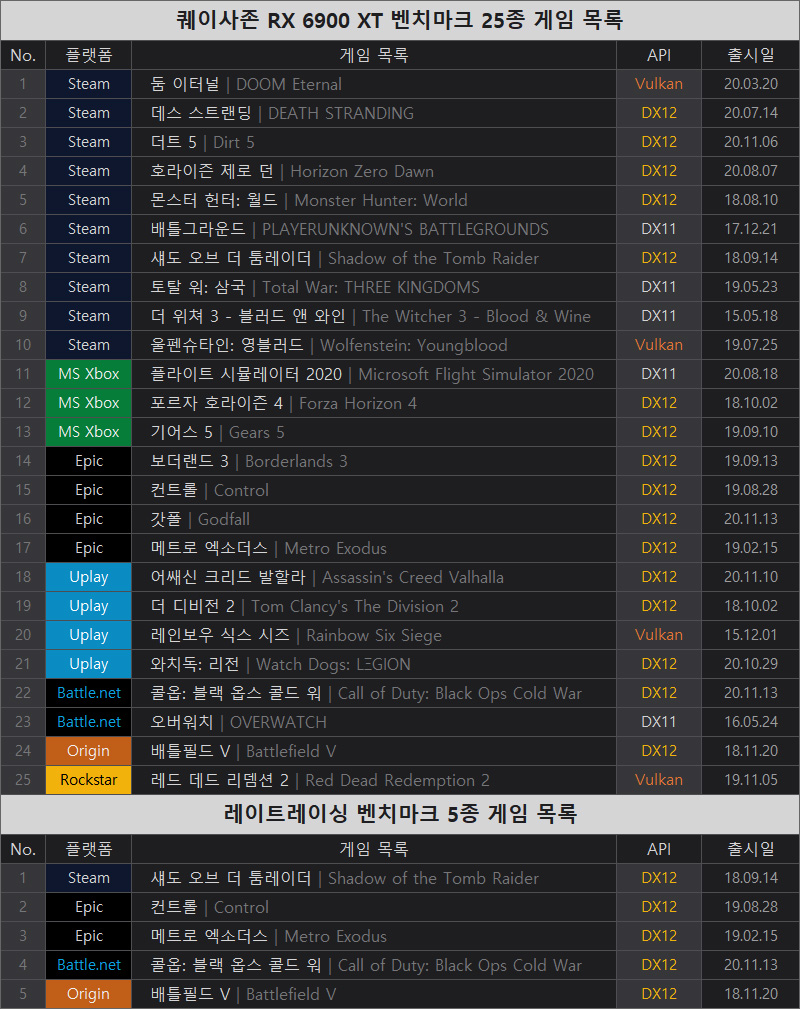Image resolution: width=800 pixels, height=1009 pixels.
Task: Select Monster Hunter: World game cell
Action: click(x=374, y=200)
